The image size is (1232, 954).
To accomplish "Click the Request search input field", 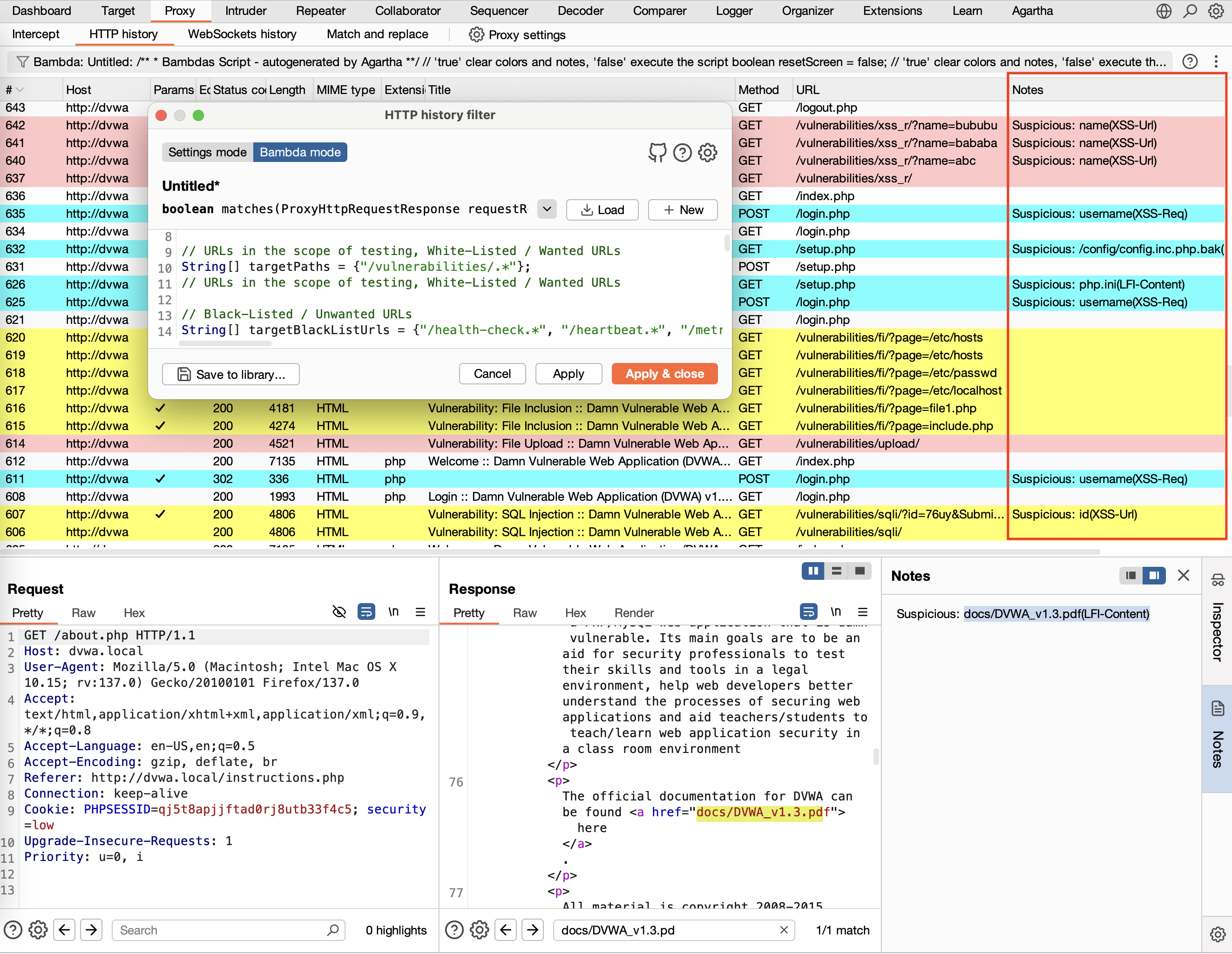I will tap(229, 930).
